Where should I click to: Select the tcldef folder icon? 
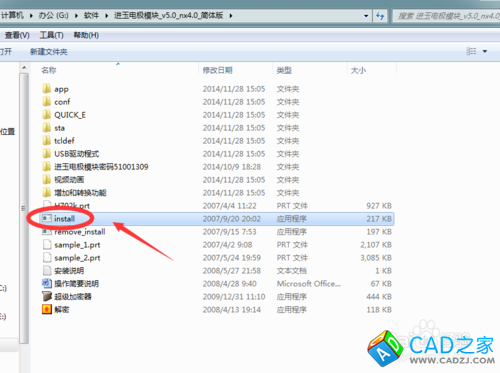pyautogui.click(x=47, y=141)
